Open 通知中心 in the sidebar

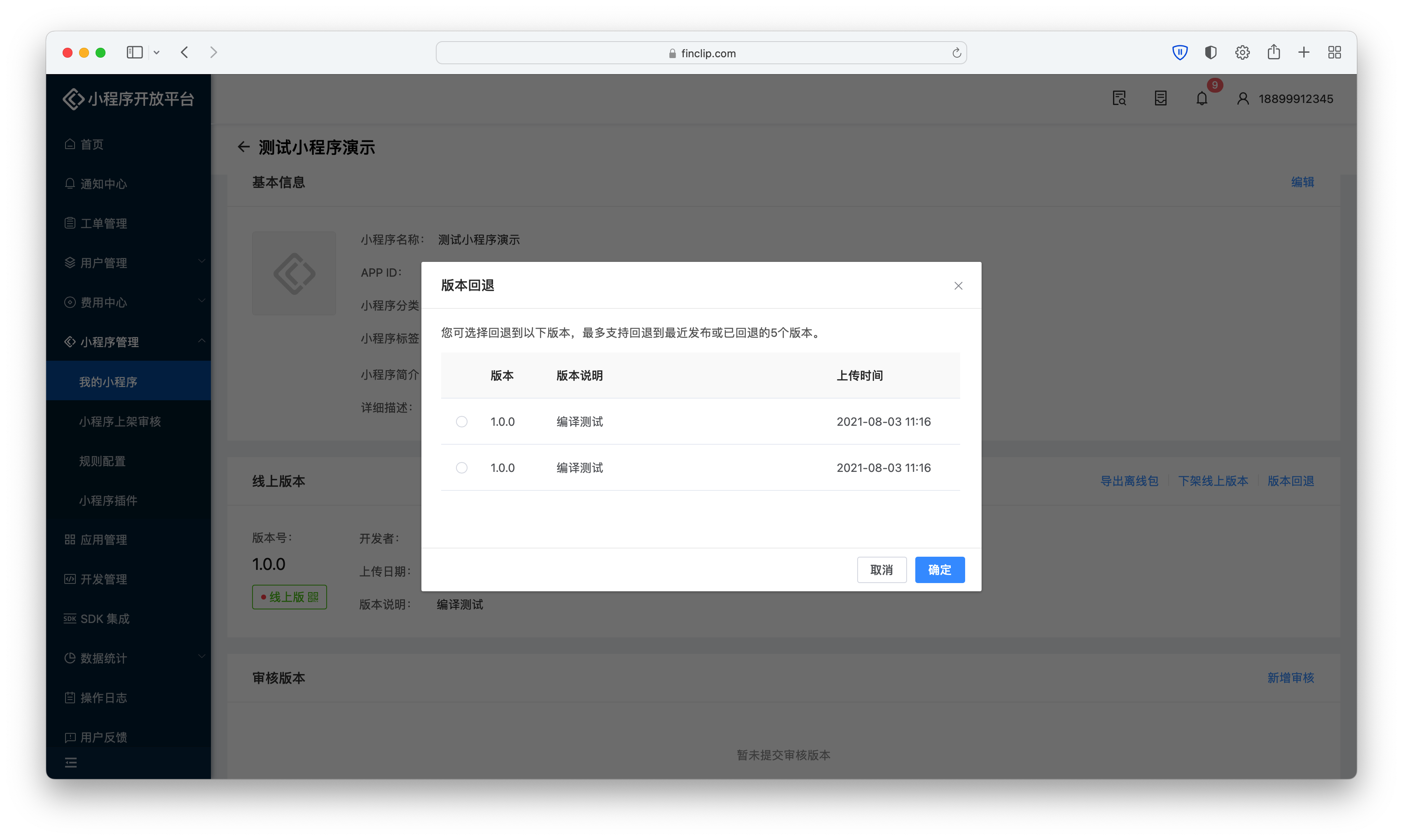129,184
